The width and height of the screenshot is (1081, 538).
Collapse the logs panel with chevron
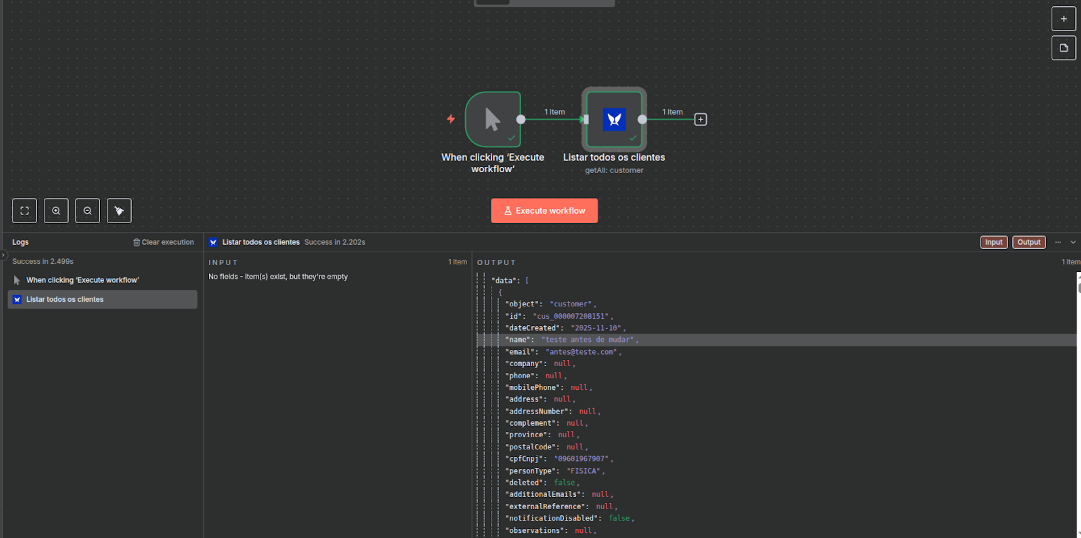click(1073, 242)
